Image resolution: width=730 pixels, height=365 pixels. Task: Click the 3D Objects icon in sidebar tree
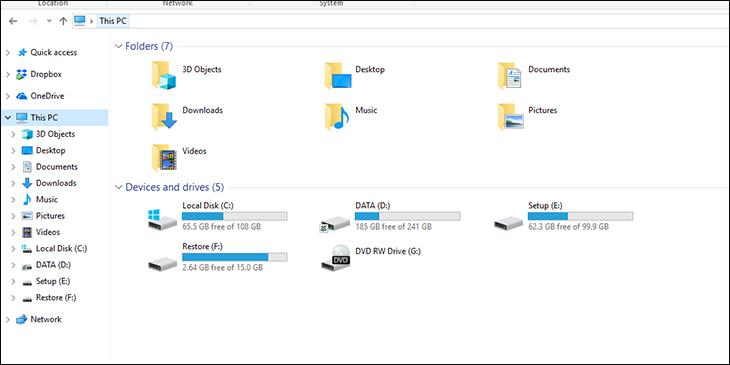[x=27, y=134]
